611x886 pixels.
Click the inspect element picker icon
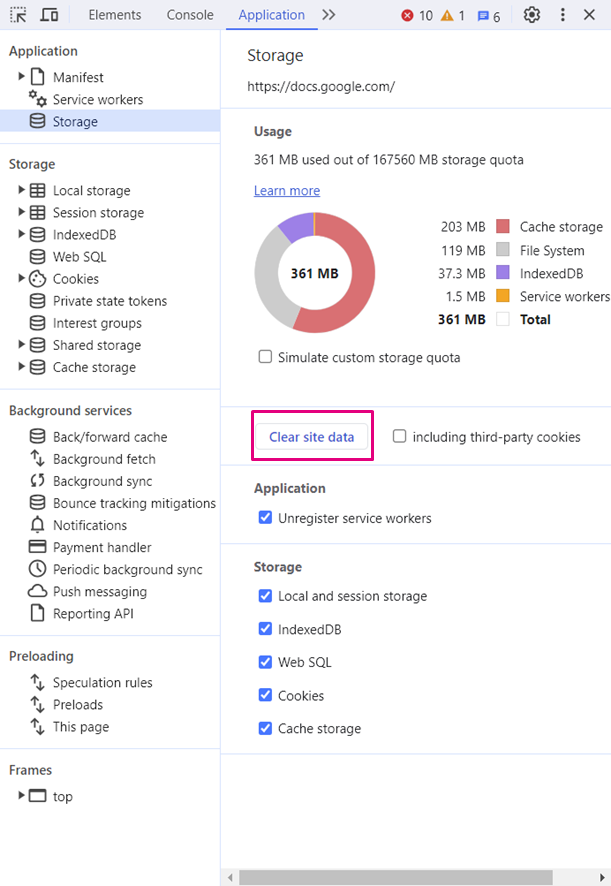point(20,15)
